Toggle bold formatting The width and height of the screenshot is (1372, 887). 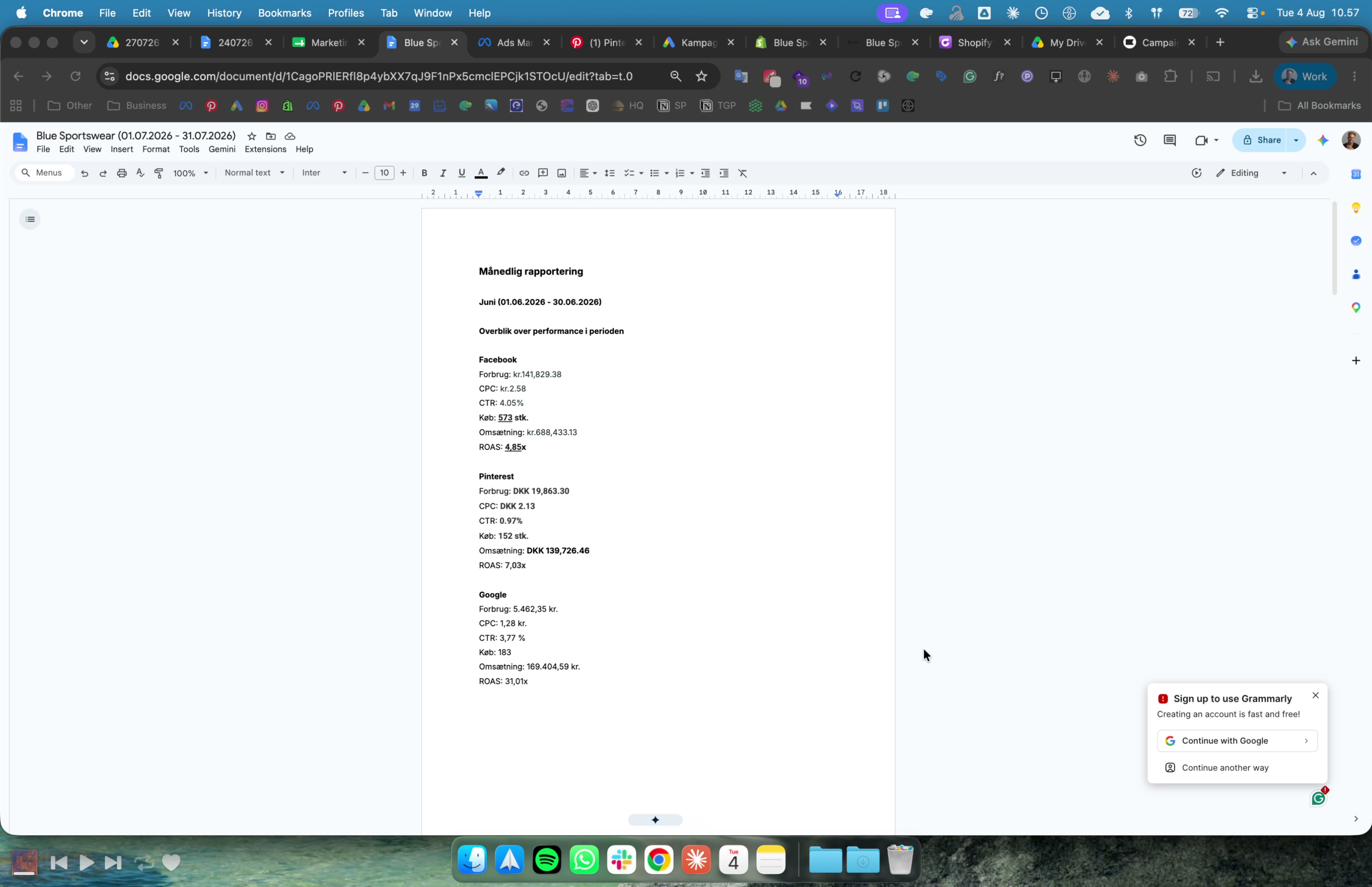point(424,173)
